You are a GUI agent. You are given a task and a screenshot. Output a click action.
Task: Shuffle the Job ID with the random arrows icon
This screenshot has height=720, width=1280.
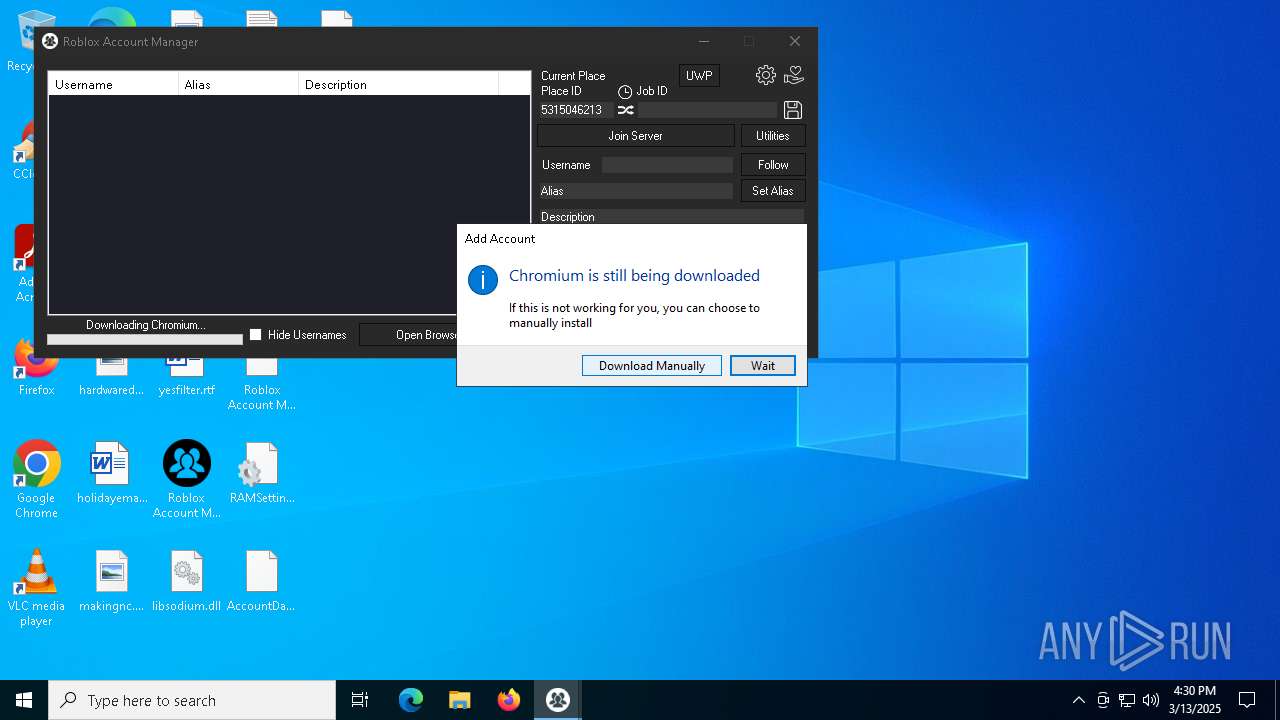tap(626, 110)
